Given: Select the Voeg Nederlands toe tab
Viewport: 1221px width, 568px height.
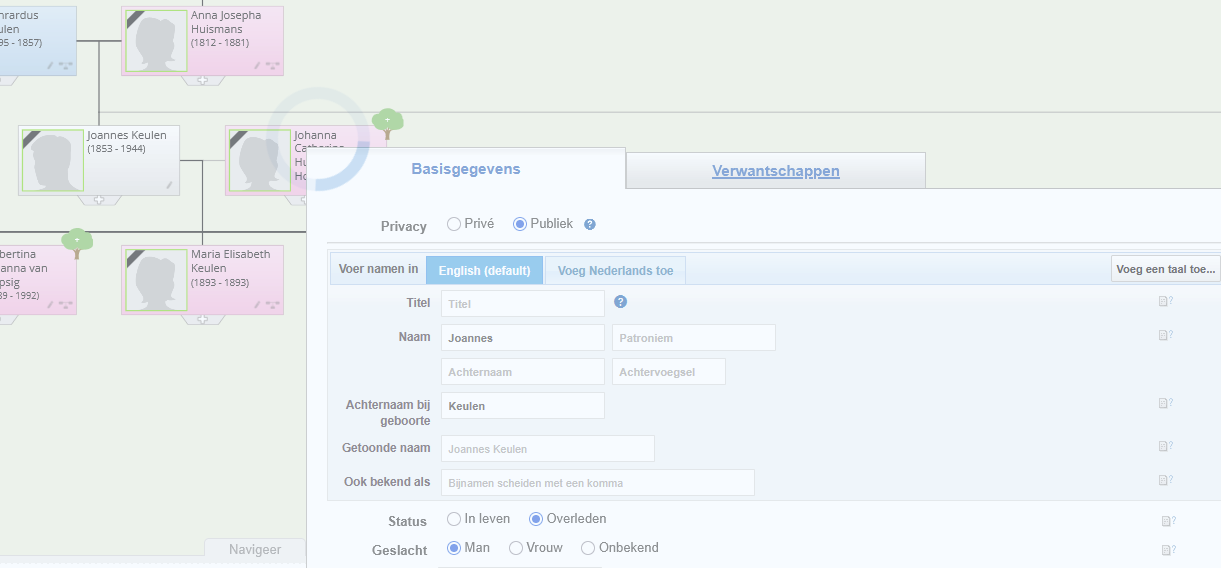Looking at the screenshot, I should [x=615, y=271].
